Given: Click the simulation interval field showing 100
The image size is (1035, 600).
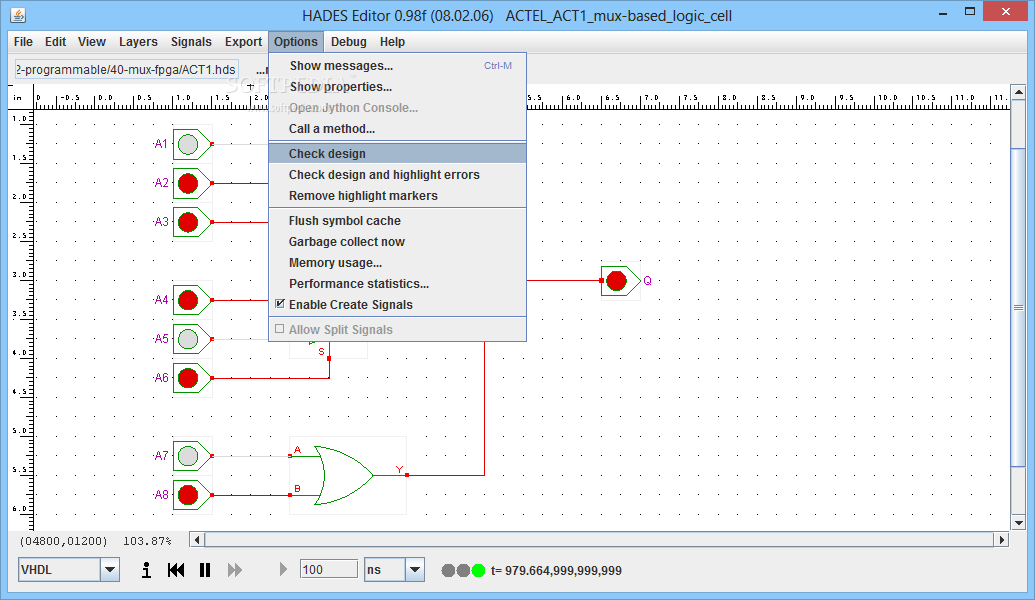Looking at the screenshot, I should [329, 570].
